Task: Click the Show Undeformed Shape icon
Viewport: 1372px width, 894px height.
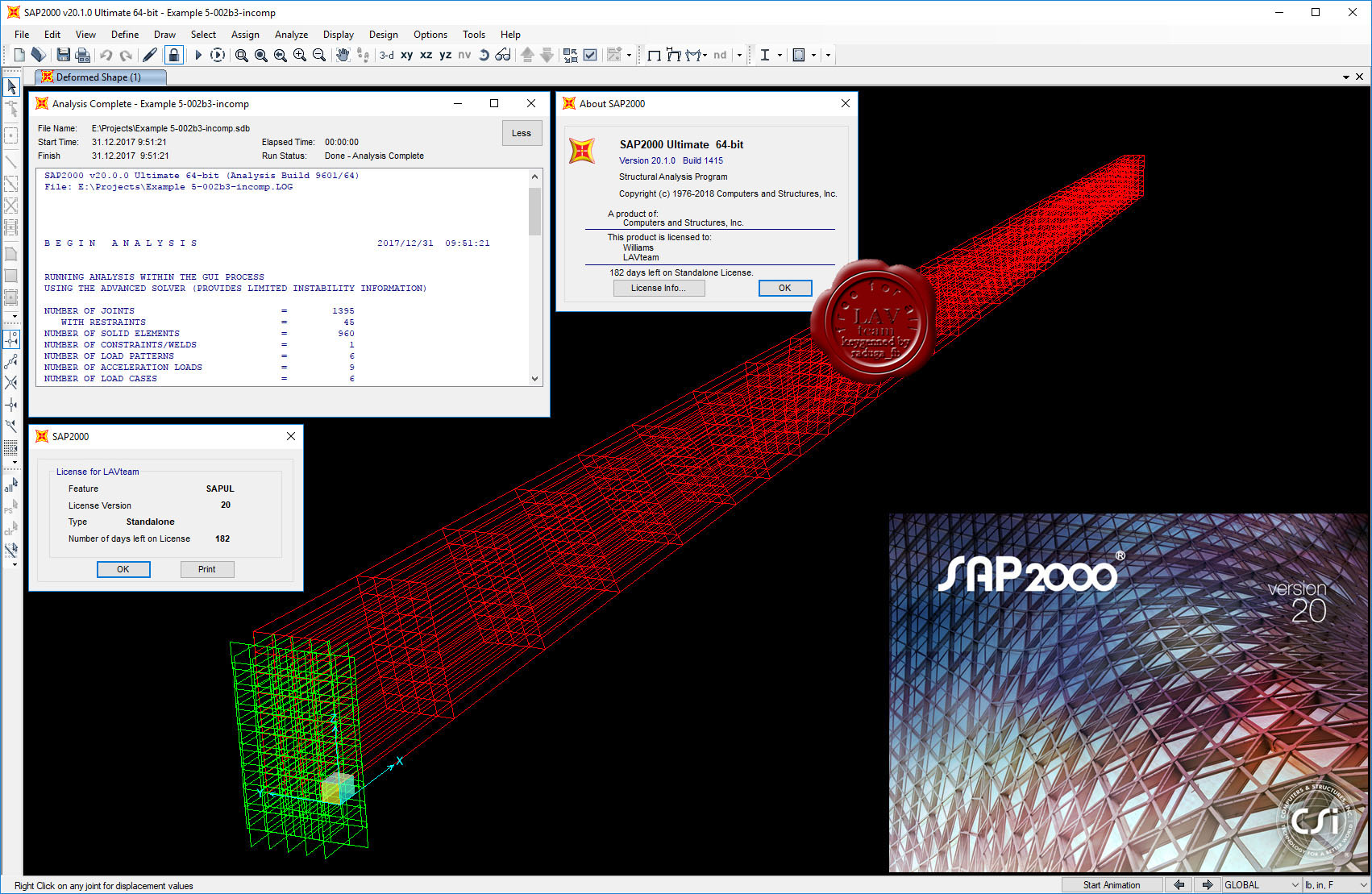Action: point(654,55)
